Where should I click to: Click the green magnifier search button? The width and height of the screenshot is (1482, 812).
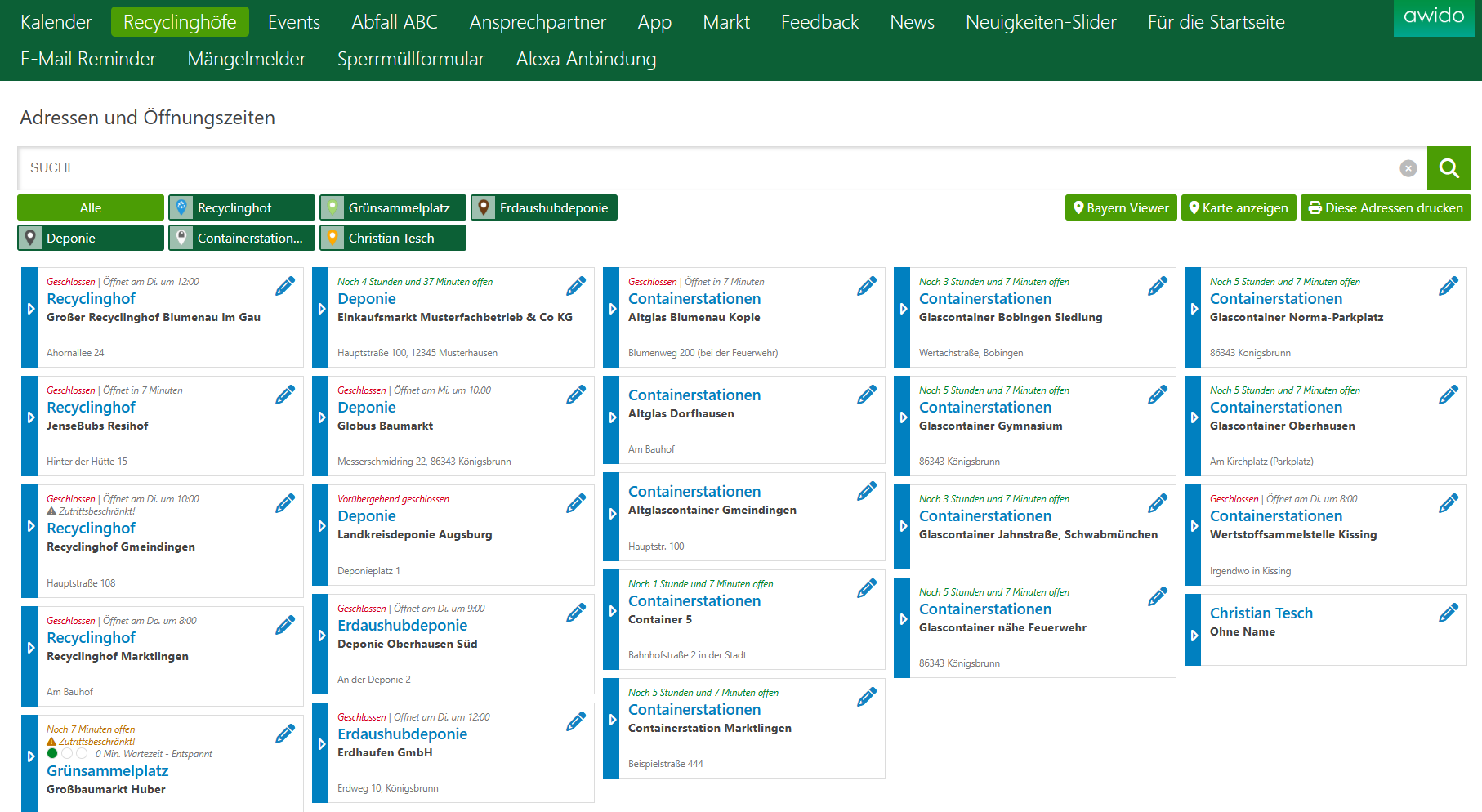(1449, 168)
